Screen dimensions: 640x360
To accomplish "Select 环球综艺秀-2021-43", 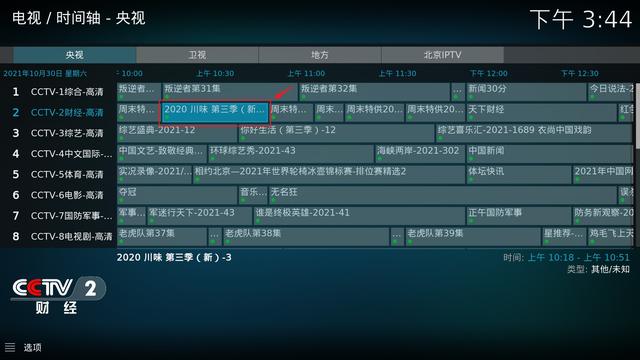I will point(291,154).
